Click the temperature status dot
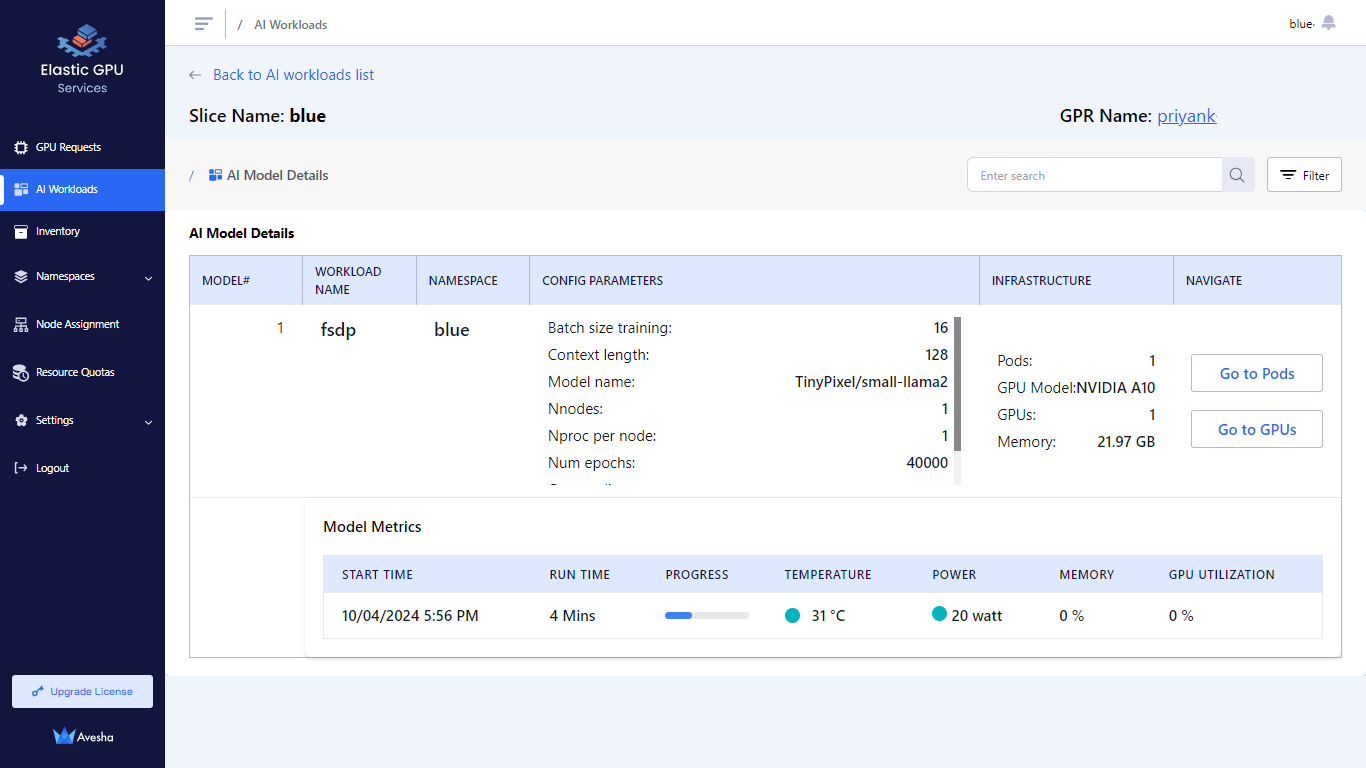This screenshot has width=1366, height=768. (x=793, y=616)
